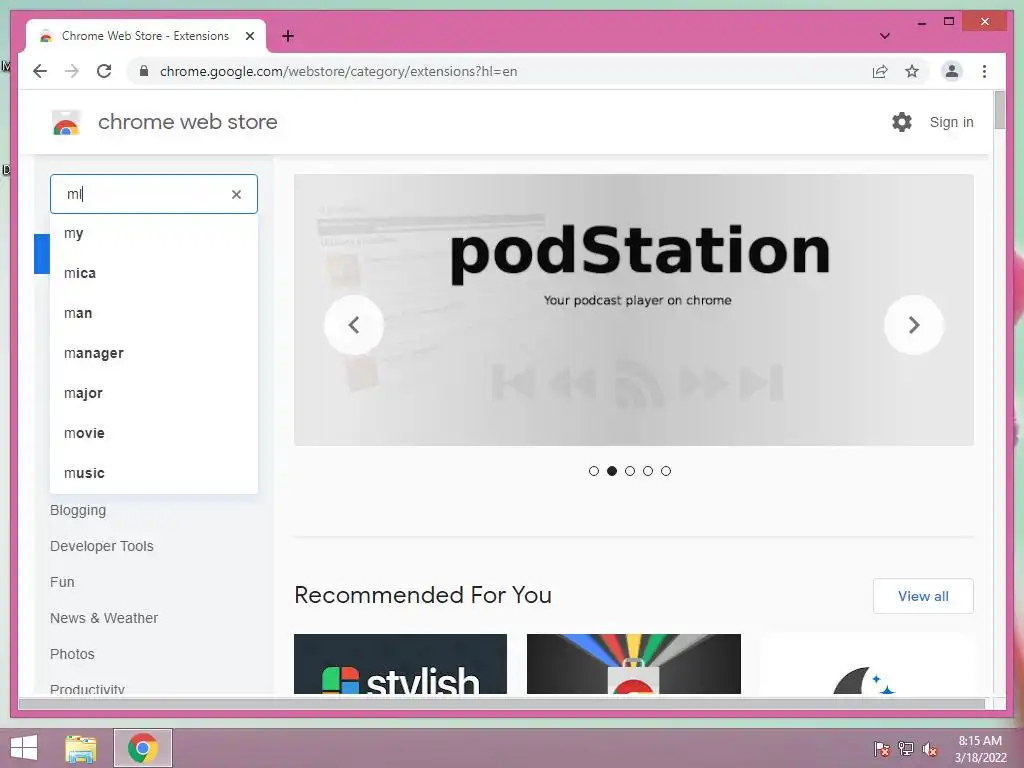Click the muted volume tray icon
Image resolution: width=1024 pixels, height=768 pixels.
[930, 749]
